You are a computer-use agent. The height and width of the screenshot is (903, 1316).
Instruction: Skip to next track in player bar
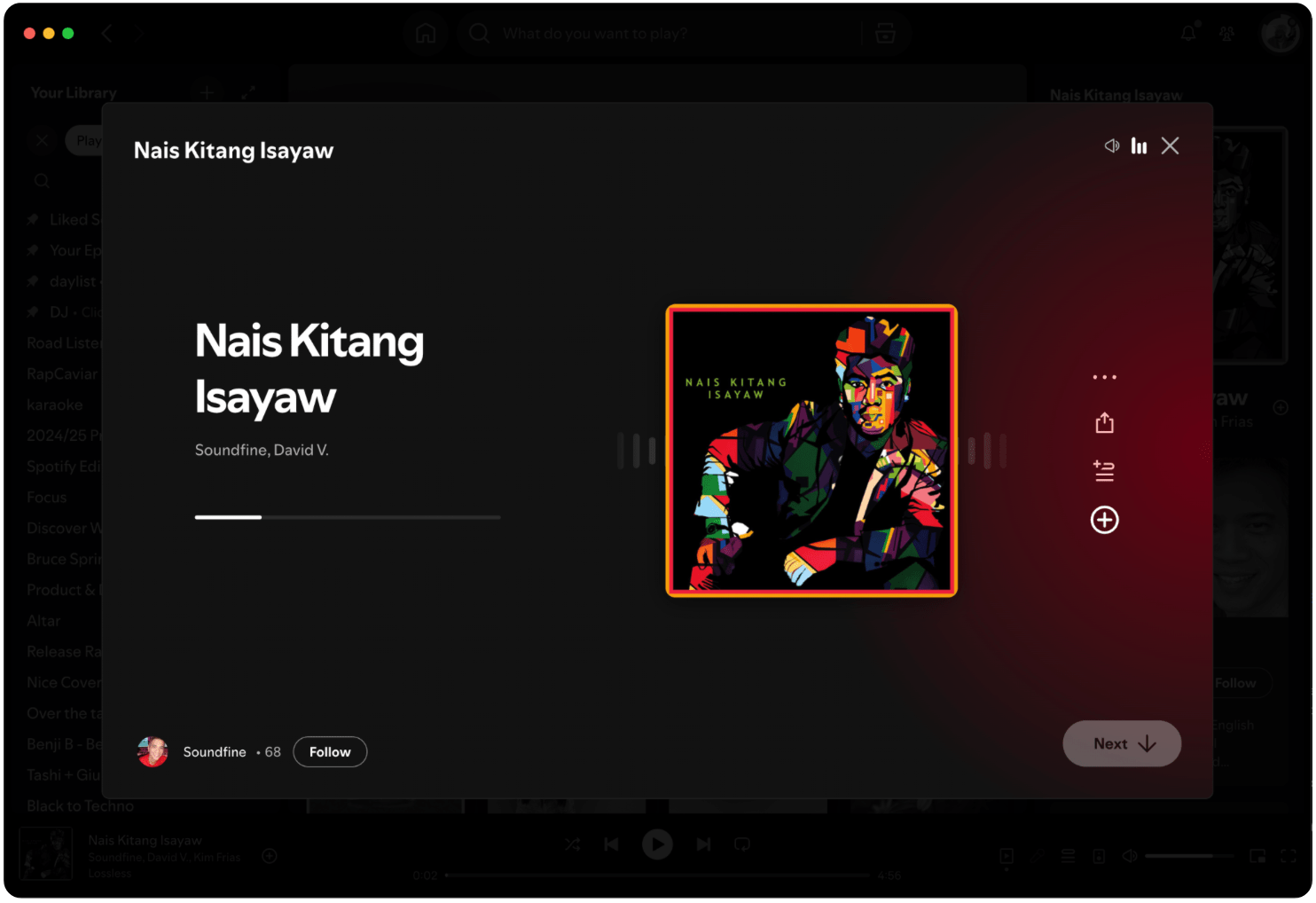click(x=703, y=844)
